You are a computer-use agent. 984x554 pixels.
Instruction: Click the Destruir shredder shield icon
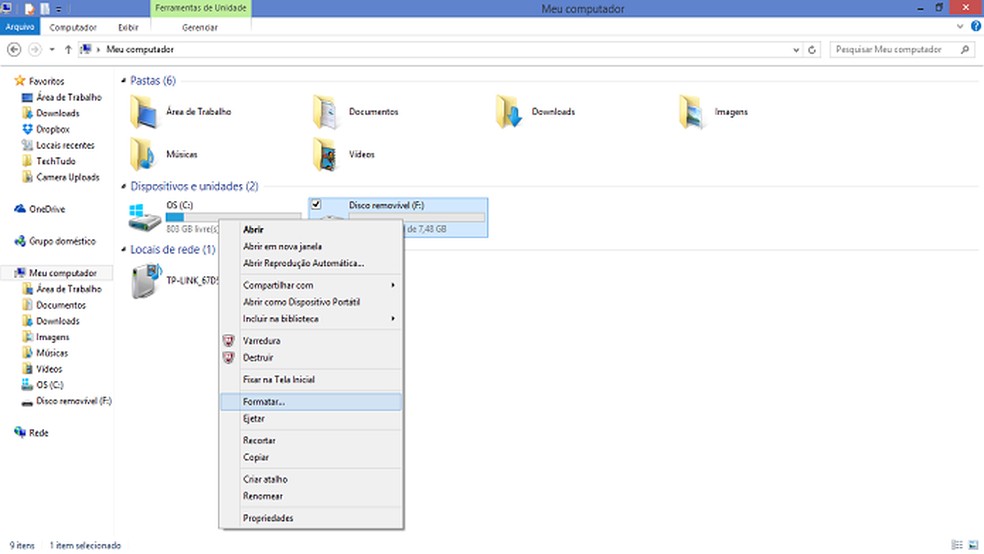(x=228, y=358)
